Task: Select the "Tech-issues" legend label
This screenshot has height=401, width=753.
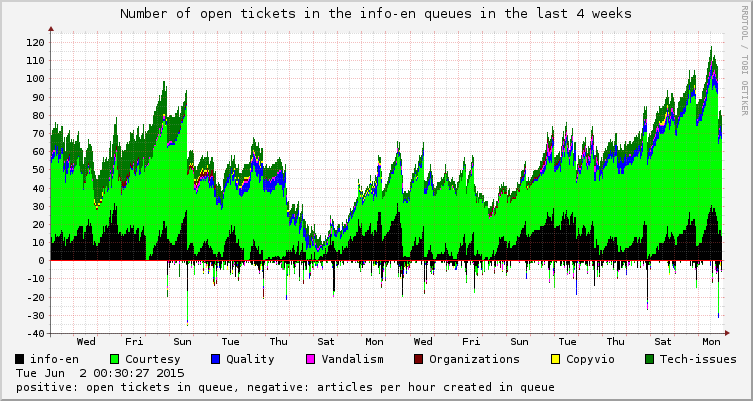Action: tap(698, 359)
